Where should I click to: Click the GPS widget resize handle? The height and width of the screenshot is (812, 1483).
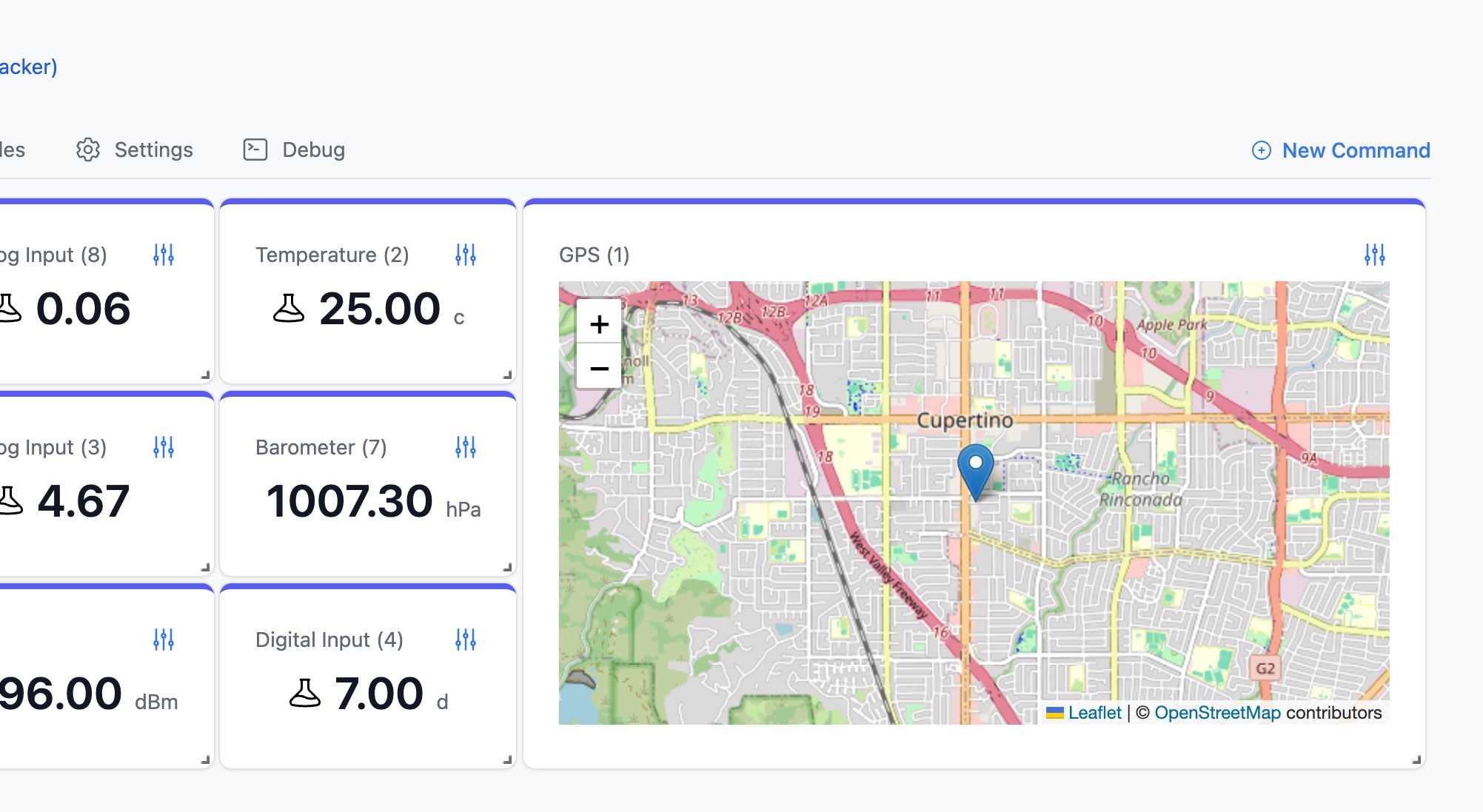coord(1416,759)
